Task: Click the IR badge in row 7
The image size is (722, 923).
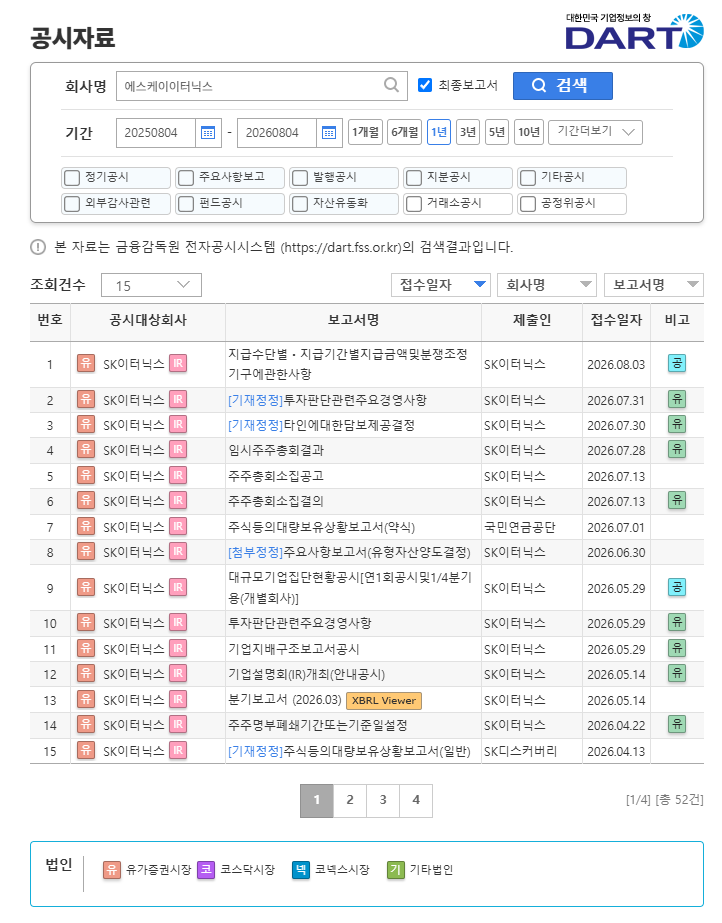Action: [178, 526]
